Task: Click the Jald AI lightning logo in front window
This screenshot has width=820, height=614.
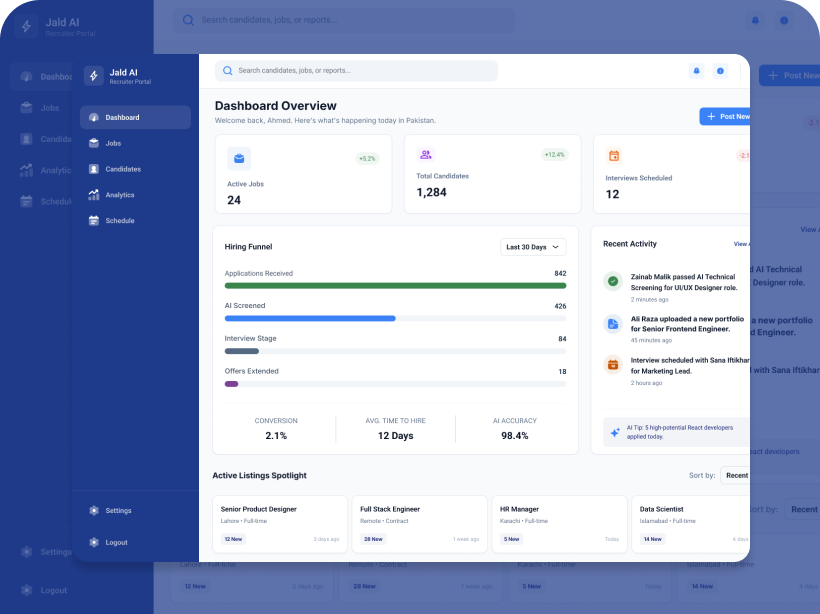Action: tap(94, 76)
